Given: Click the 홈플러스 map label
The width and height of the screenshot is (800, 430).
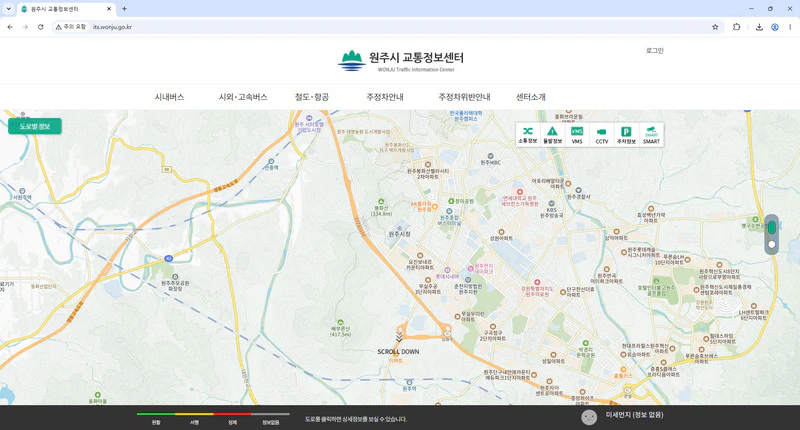Looking at the screenshot, I should (623, 375).
